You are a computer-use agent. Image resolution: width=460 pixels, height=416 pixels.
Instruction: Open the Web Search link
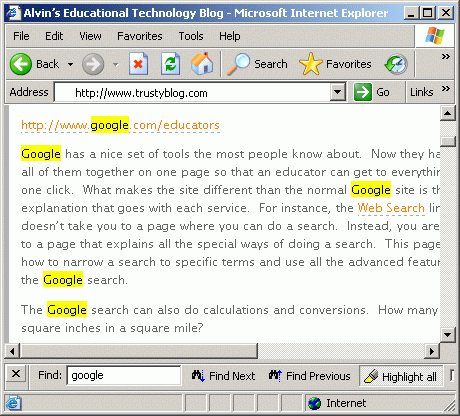point(391,208)
